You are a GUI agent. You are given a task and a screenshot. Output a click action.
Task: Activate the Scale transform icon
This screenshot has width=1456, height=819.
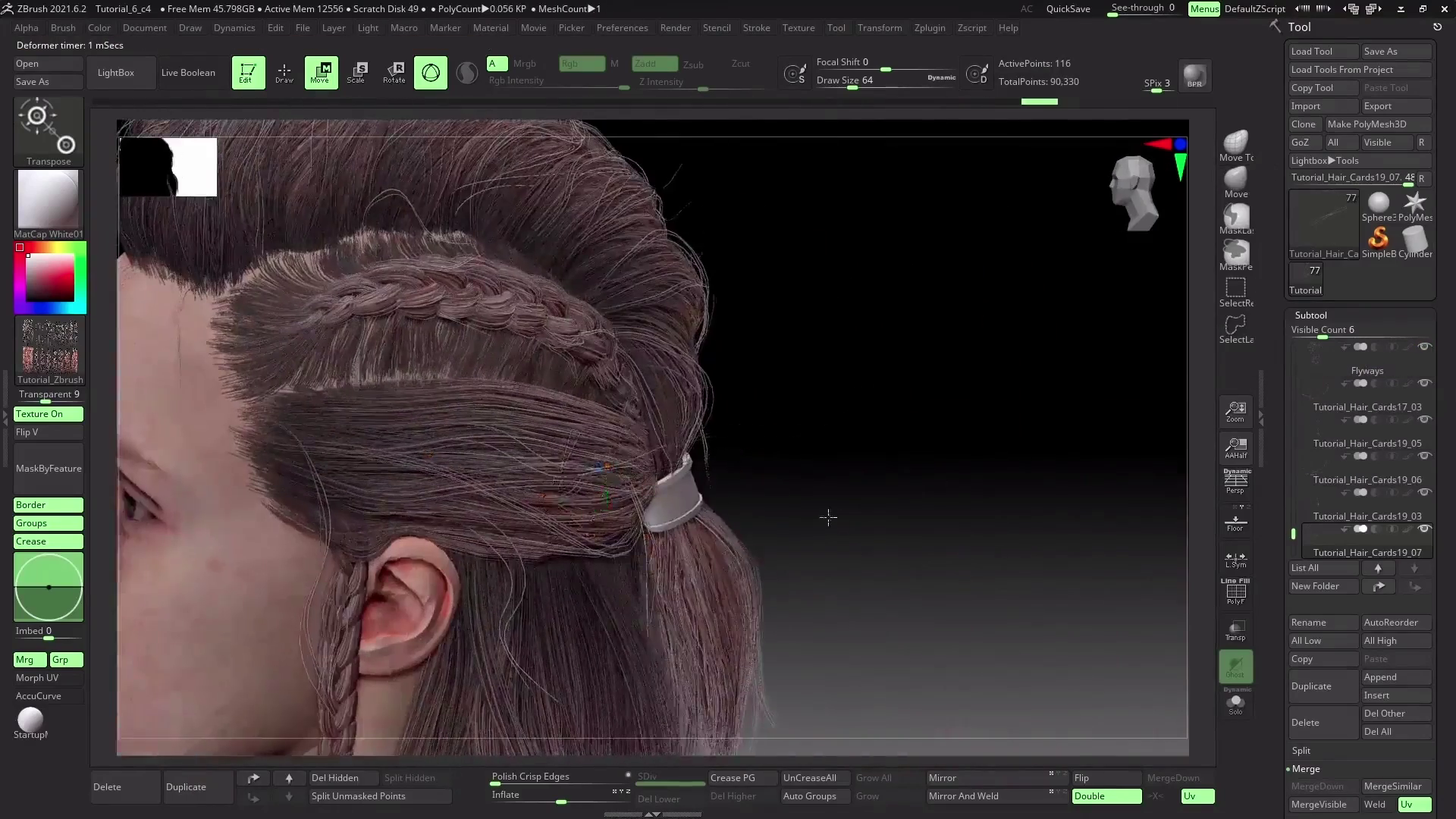357,73
